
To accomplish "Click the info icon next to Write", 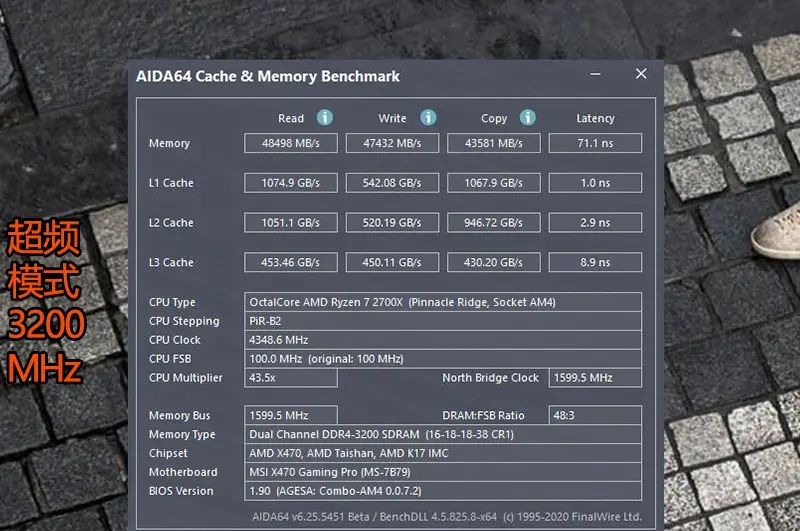I will [x=428, y=118].
